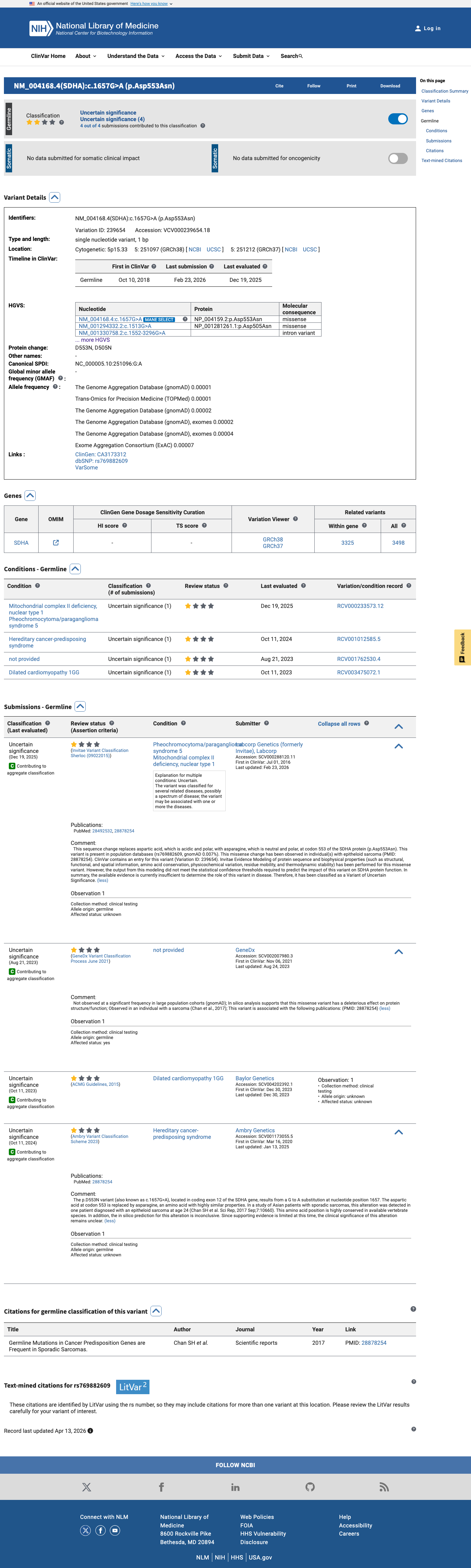
Task: Go to ClinVar Home
Action: pos(48,56)
